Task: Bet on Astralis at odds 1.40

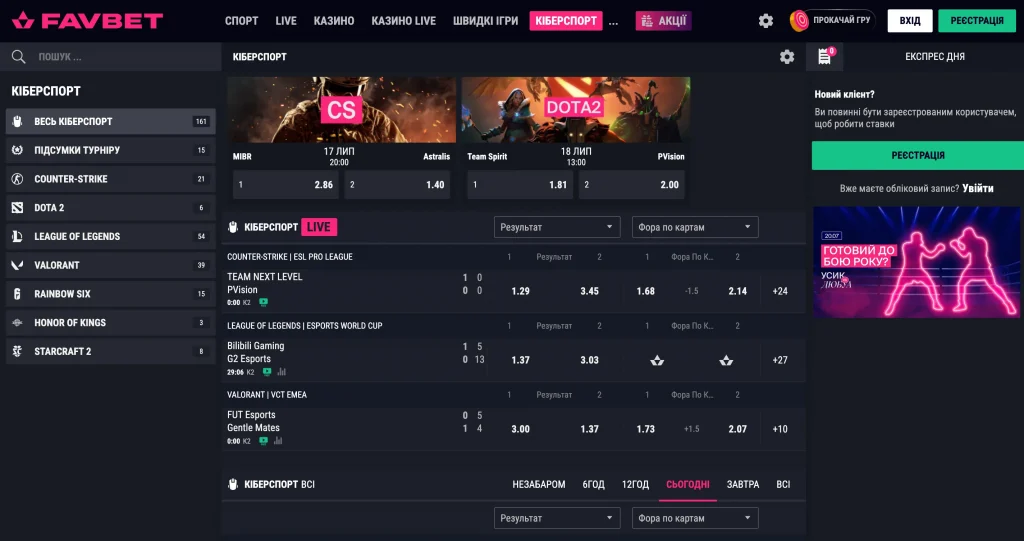Action: (398, 185)
